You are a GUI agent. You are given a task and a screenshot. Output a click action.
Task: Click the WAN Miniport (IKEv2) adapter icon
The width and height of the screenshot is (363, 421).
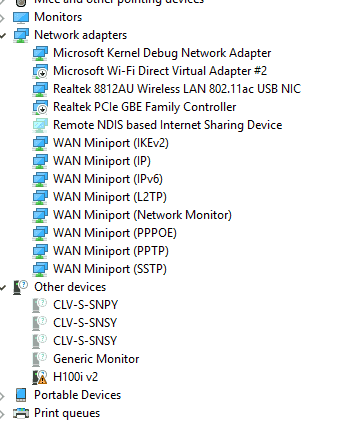tap(40, 143)
